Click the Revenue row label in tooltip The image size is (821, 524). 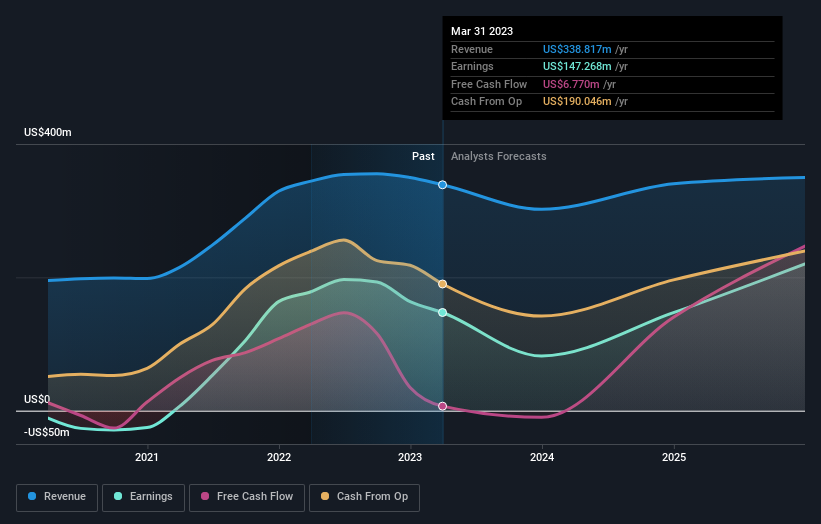pyautogui.click(x=472, y=49)
